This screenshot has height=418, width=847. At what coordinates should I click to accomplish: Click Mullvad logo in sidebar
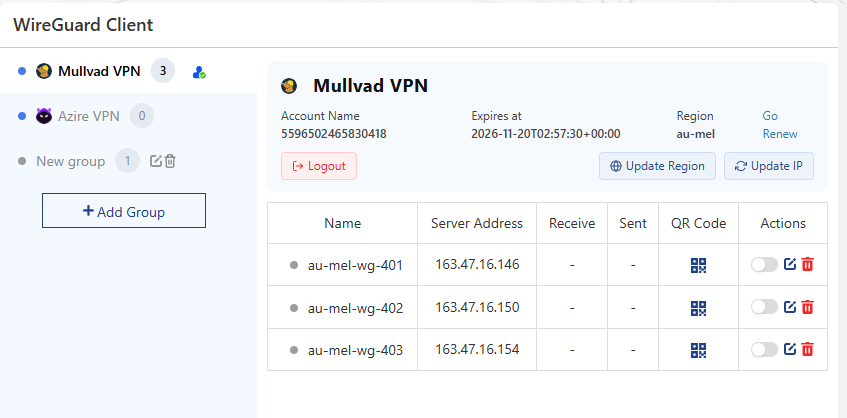pyautogui.click(x=44, y=71)
